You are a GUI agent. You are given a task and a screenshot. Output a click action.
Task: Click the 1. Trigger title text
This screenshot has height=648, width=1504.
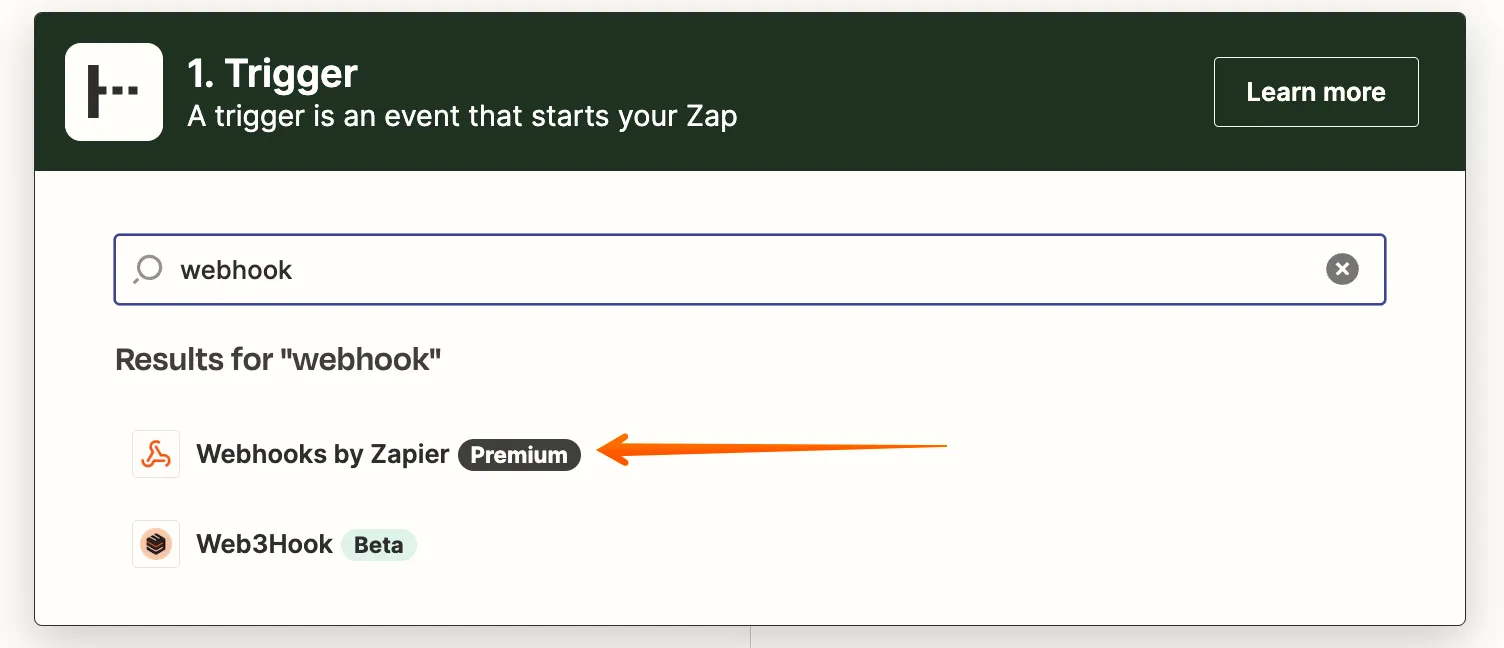click(x=270, y=72)
